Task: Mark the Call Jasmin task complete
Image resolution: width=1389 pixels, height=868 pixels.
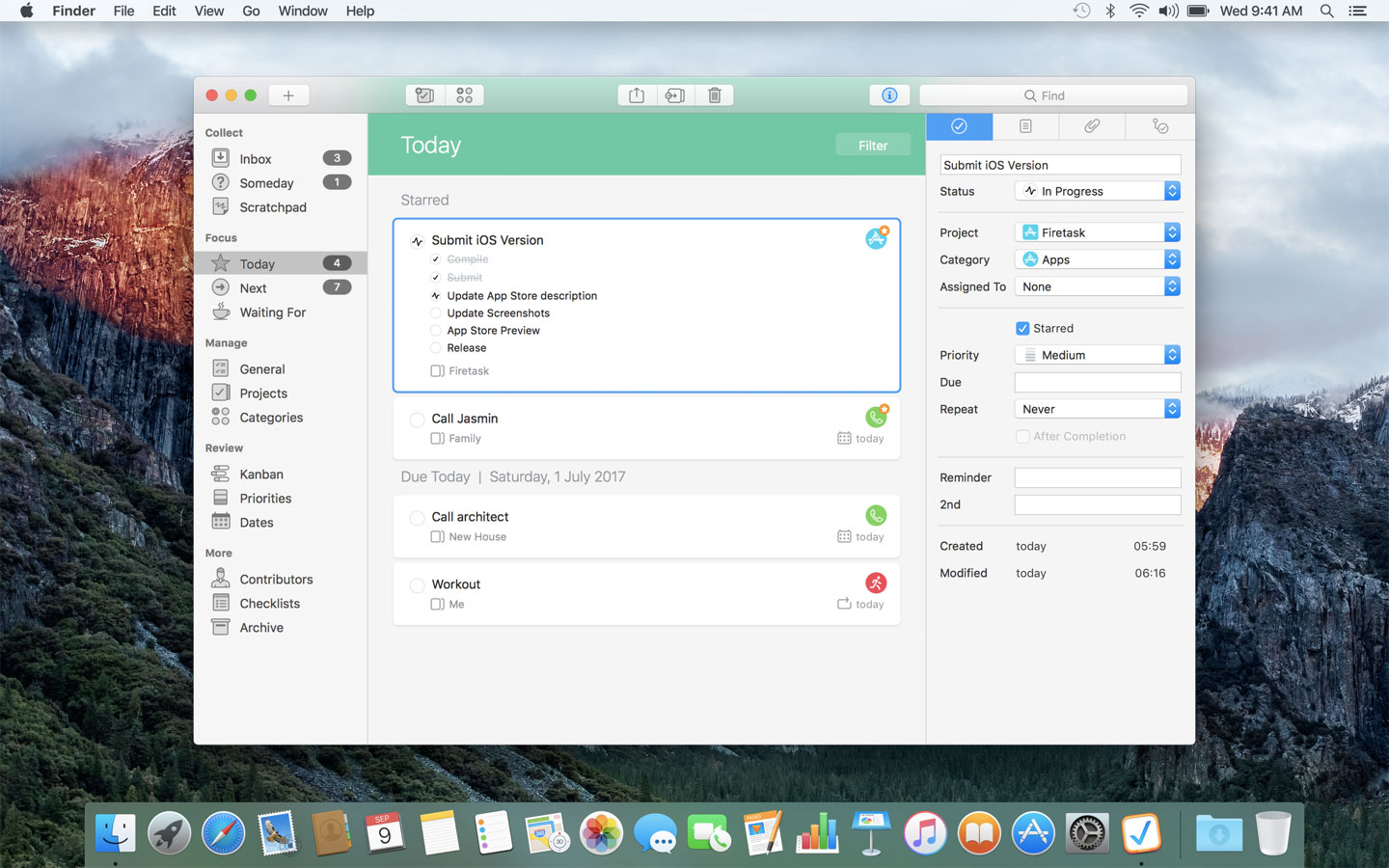Action: [417, 420]
